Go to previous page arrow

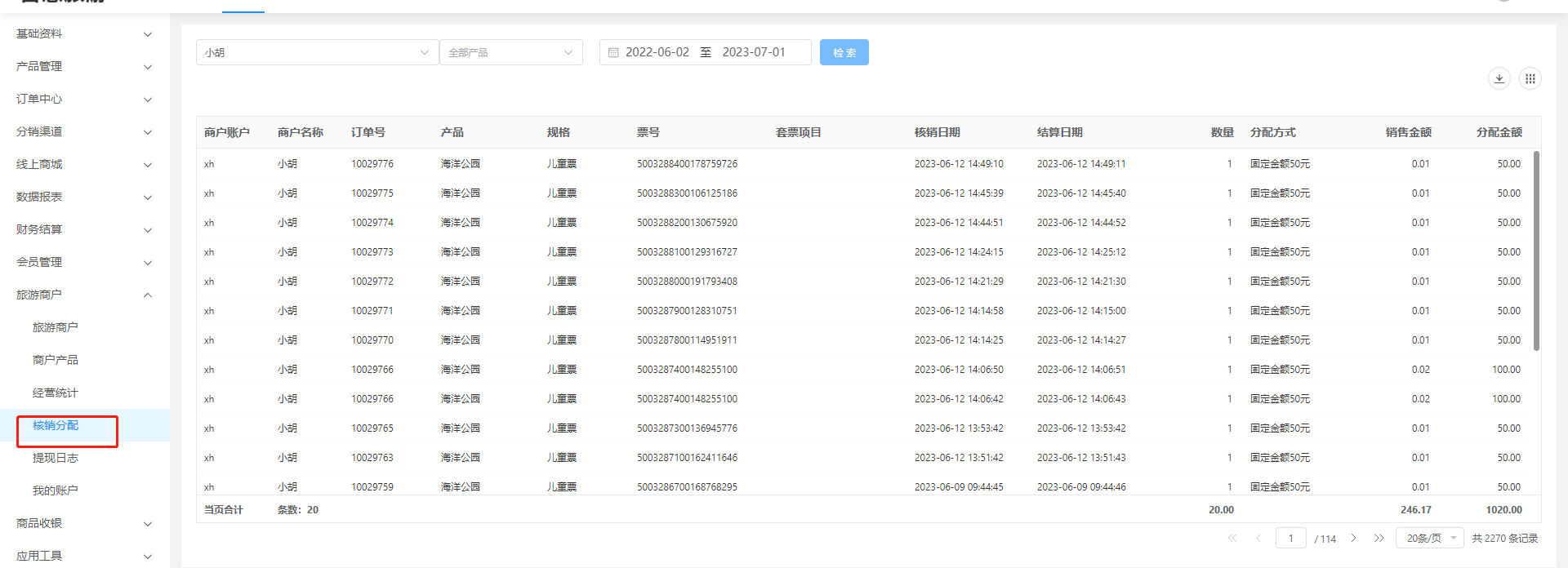click(1258, 538)
